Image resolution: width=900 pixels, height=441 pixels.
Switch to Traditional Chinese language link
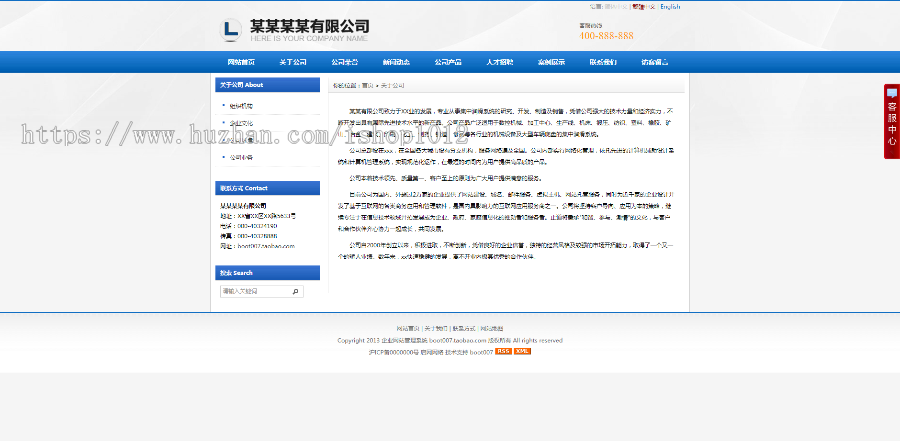(x=644, y=7)
